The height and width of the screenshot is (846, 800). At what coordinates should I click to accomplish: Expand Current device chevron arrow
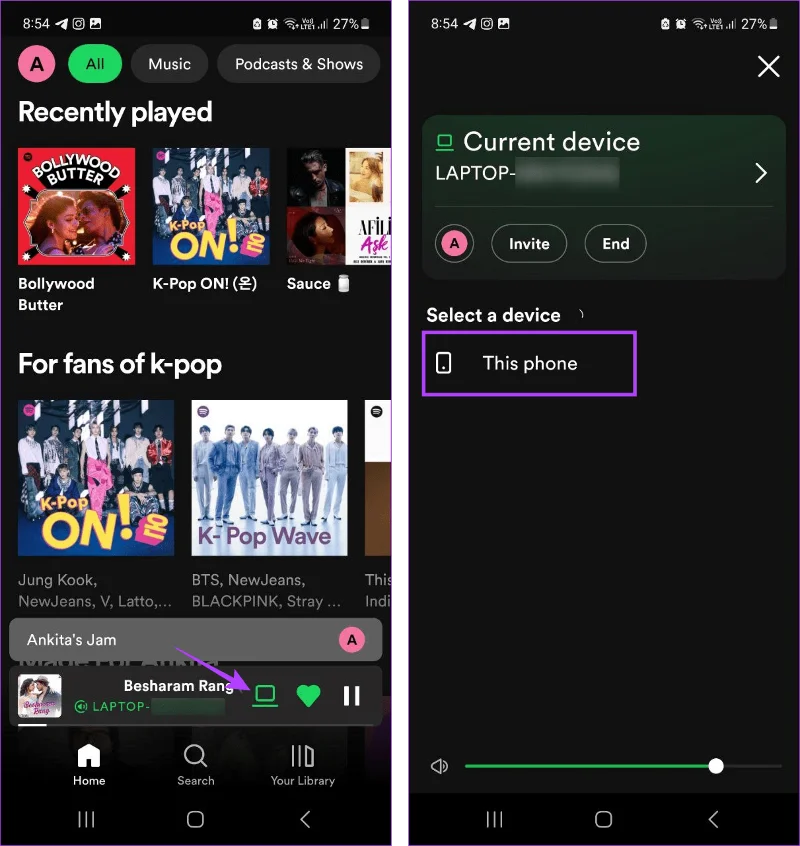tap(761, 173)
